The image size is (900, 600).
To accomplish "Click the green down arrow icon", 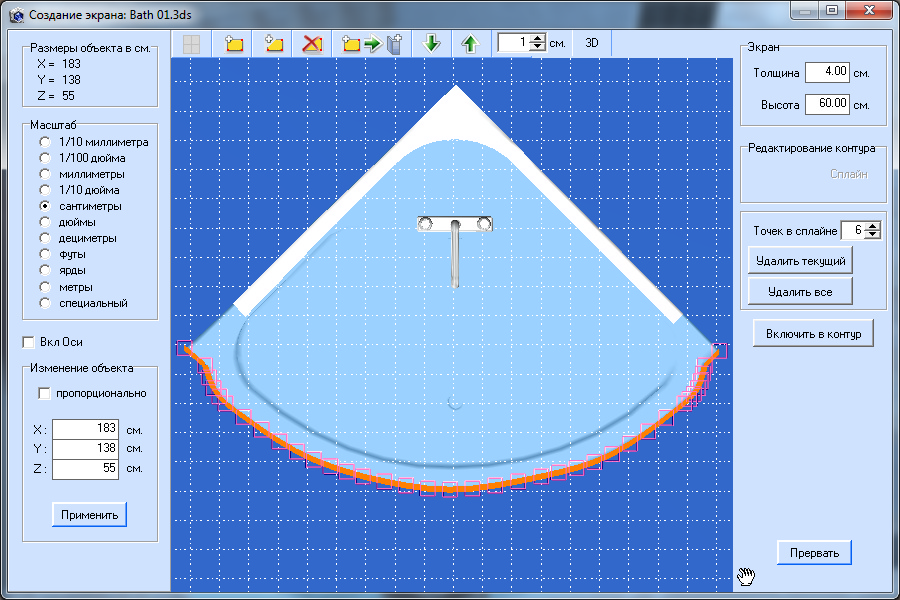I will (x=432, y=44).
